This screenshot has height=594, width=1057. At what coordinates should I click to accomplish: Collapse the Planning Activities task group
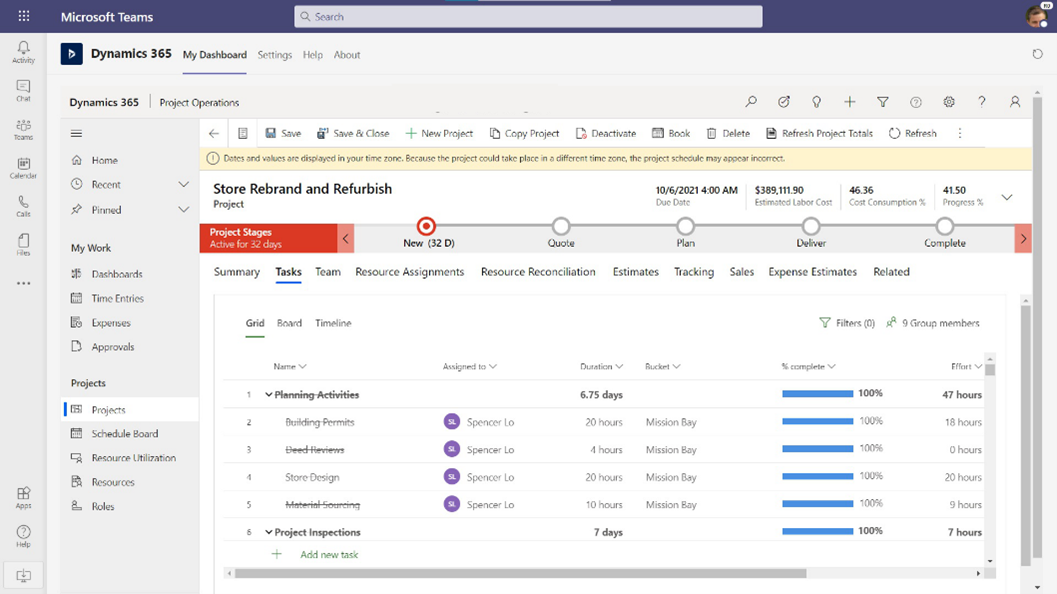coord(268,394)
